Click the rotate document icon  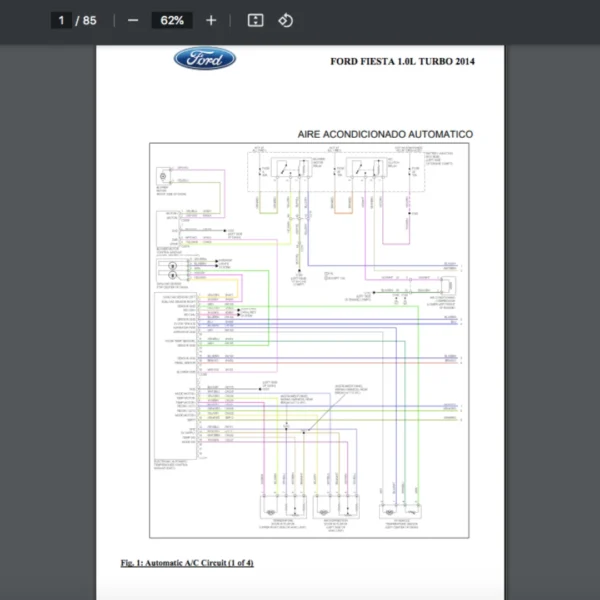pyautogui.click(x=285, y=20)
